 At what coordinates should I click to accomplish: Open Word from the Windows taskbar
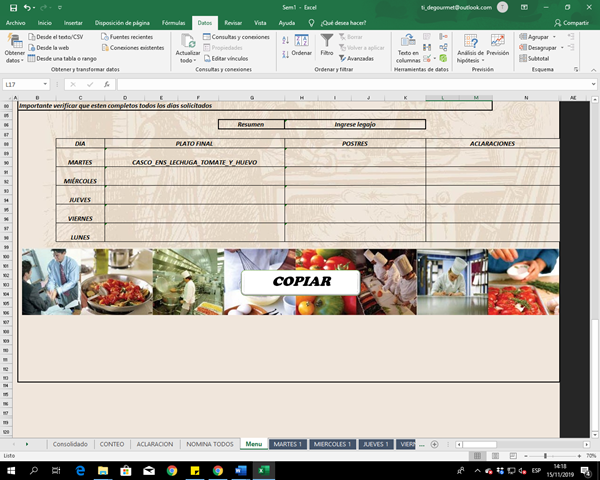pos(240,470)
